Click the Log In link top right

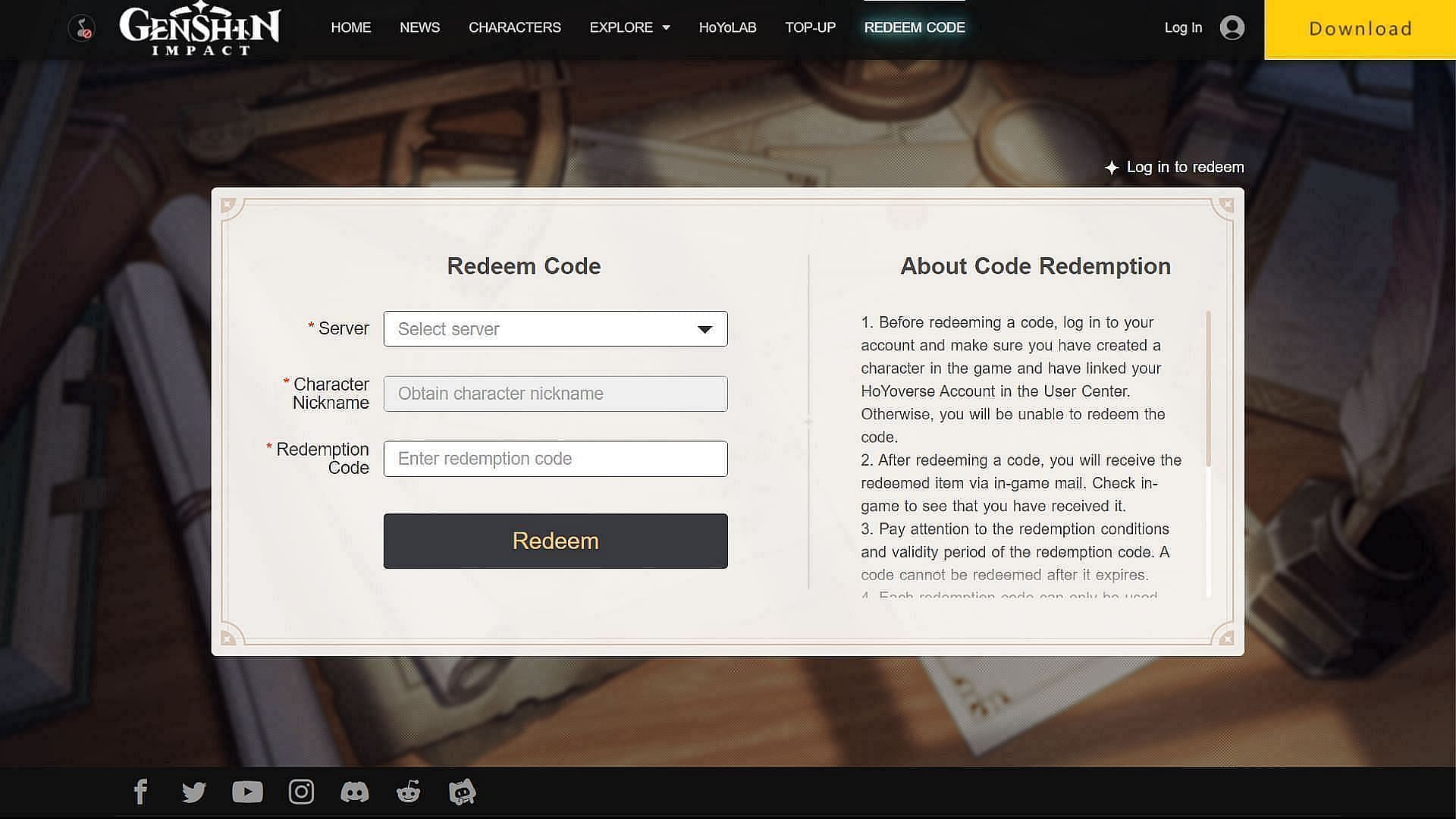point(1183,27)
